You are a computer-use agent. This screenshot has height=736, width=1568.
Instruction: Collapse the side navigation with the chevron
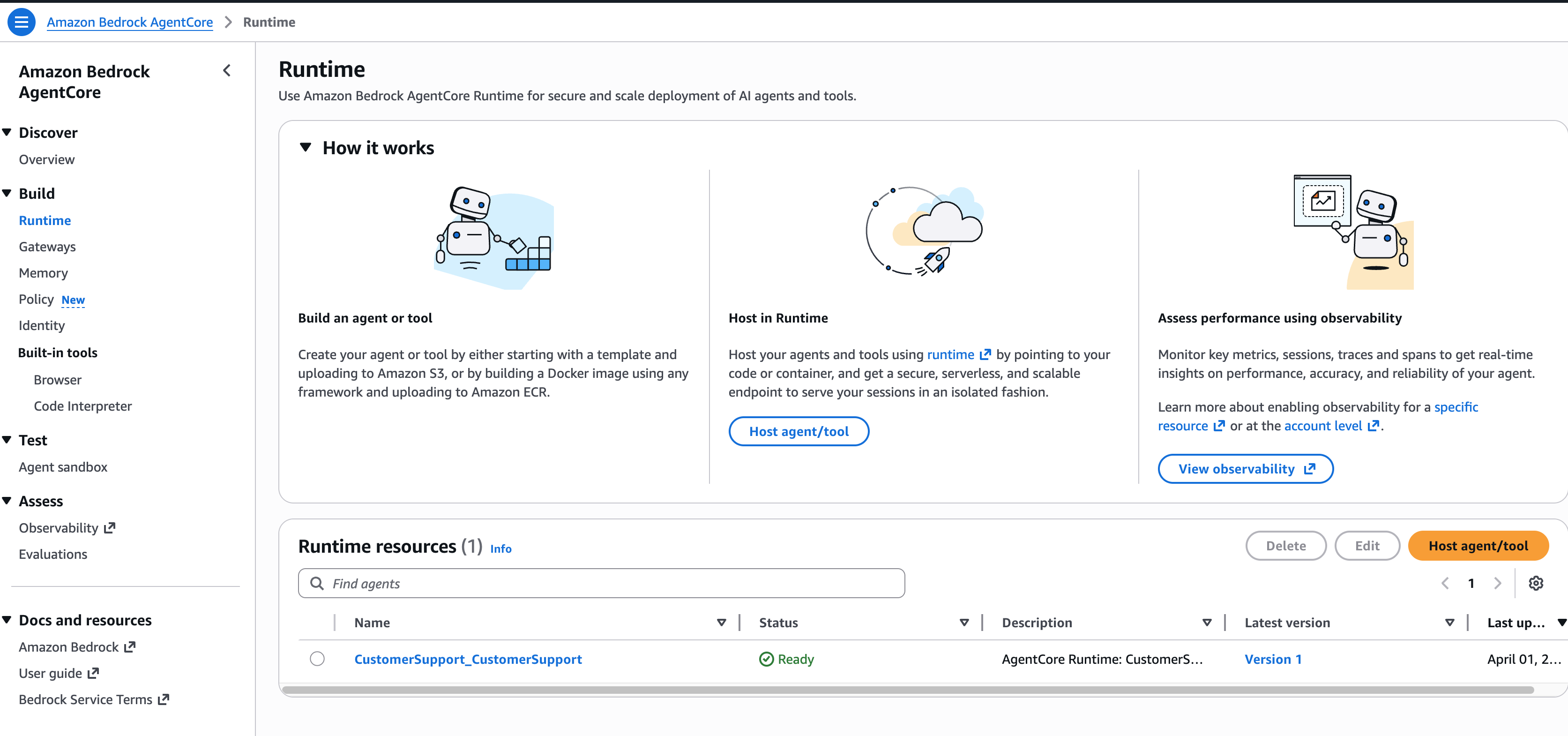coord(227,71)
